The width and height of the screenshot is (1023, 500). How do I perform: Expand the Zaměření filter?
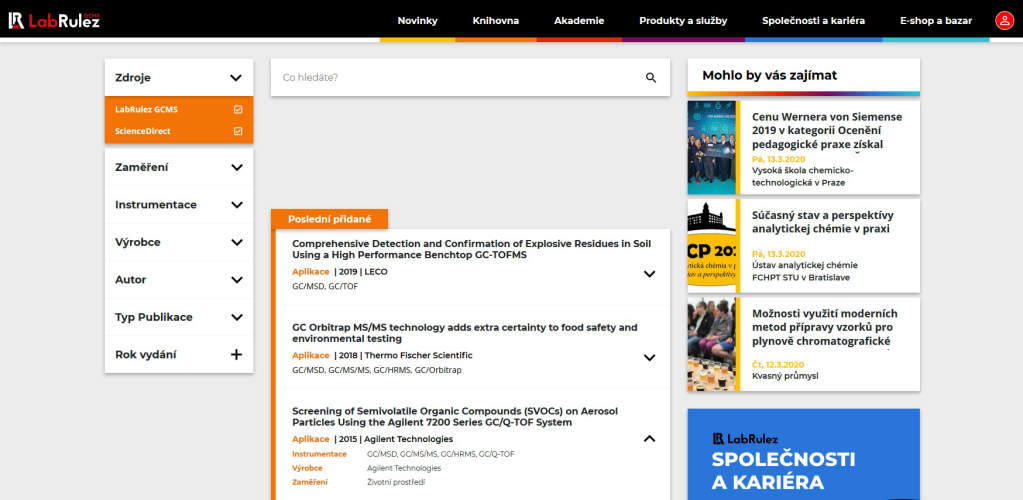236,168
